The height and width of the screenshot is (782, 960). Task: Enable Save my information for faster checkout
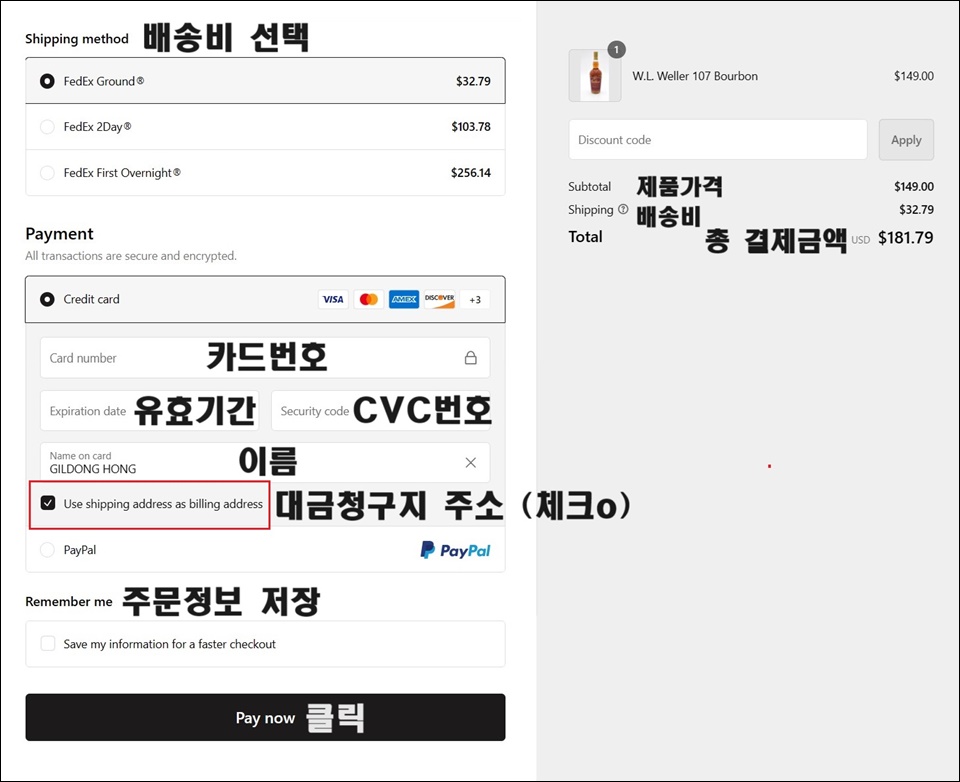pyautogui.click(x=48, y=644)
